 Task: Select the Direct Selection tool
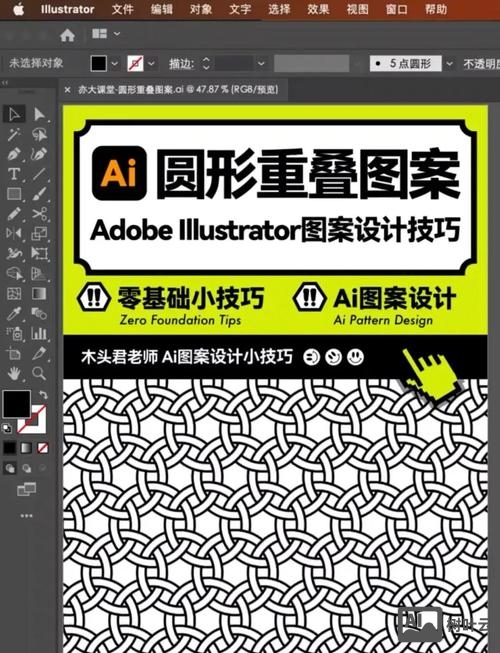pos(40,114)
